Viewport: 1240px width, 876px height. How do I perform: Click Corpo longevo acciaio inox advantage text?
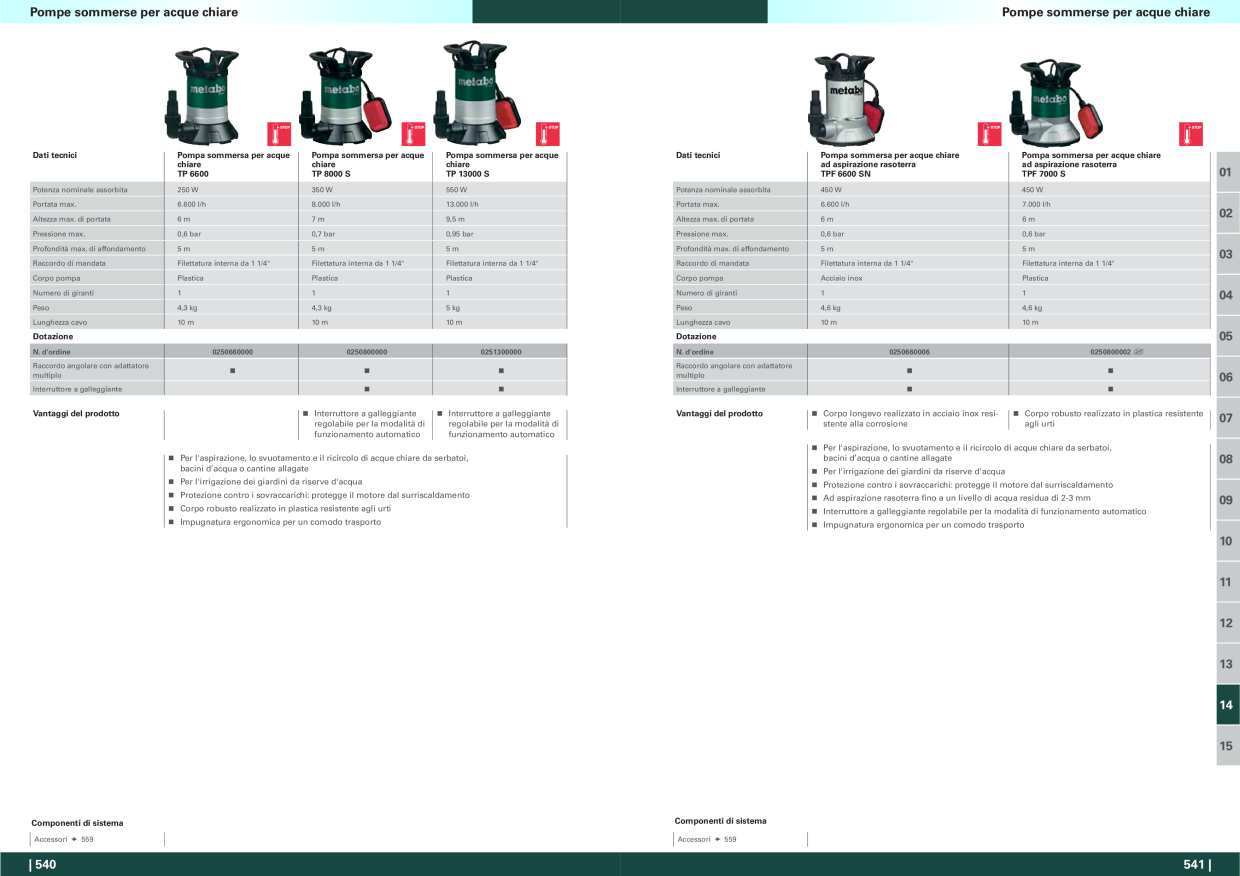click(910, 418)
